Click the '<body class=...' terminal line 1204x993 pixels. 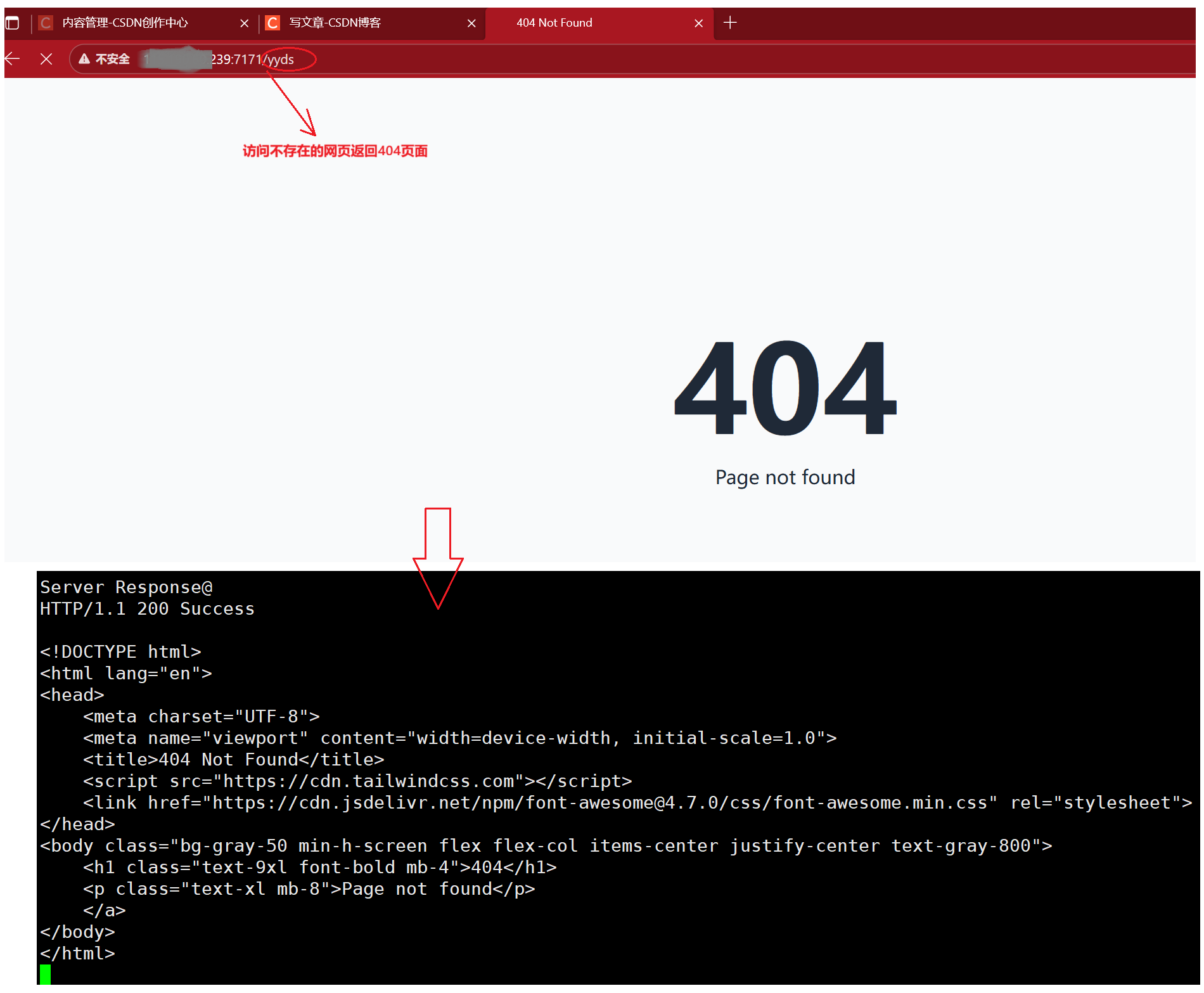(x=546, y=846)
